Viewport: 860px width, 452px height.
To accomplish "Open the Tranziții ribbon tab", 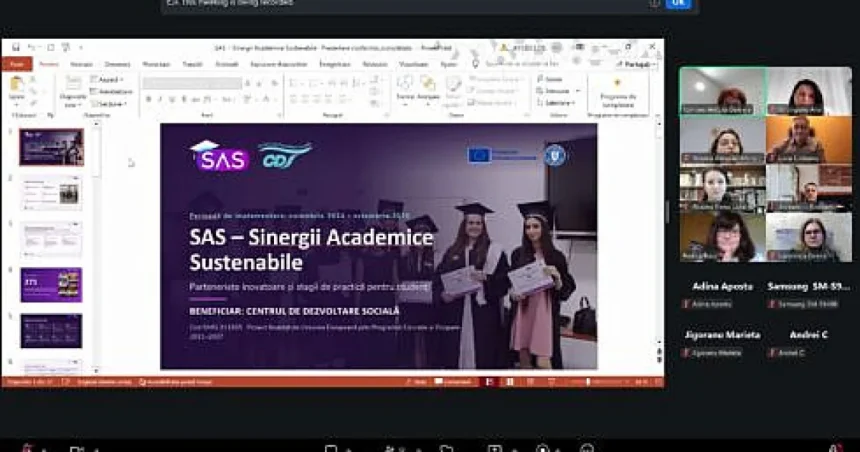I will click(x=192, y=64).
